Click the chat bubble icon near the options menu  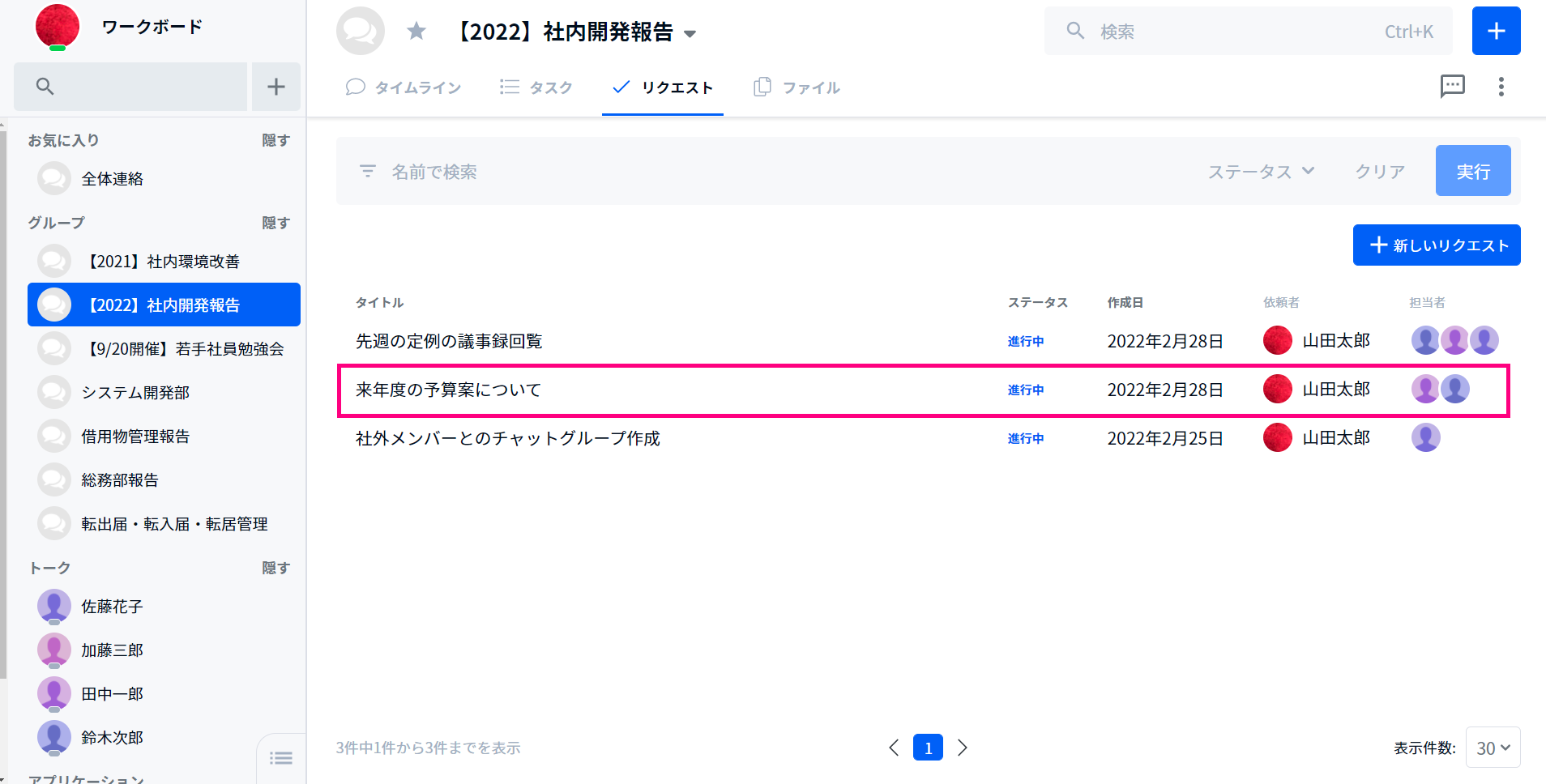pos(1453,87)
